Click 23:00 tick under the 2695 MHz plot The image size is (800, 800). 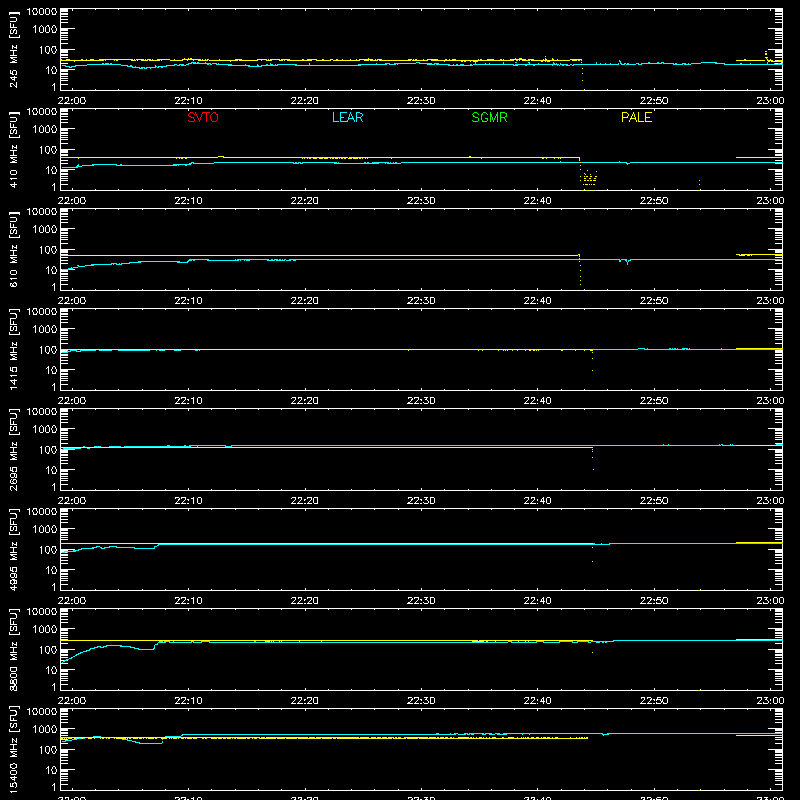tap(770, 501)
